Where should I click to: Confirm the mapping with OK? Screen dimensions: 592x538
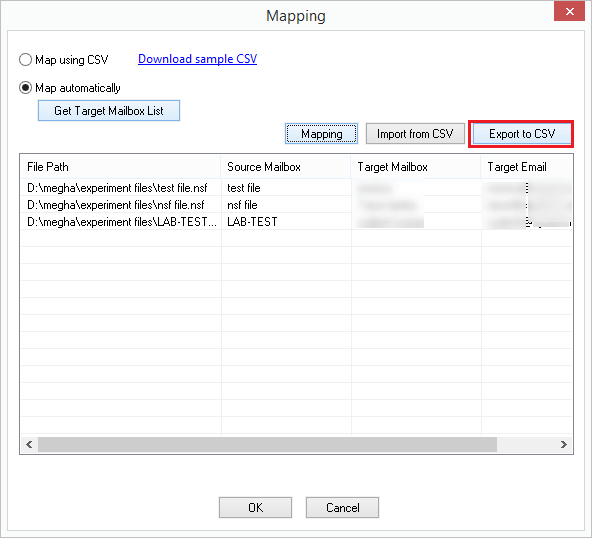click(255, 507)
